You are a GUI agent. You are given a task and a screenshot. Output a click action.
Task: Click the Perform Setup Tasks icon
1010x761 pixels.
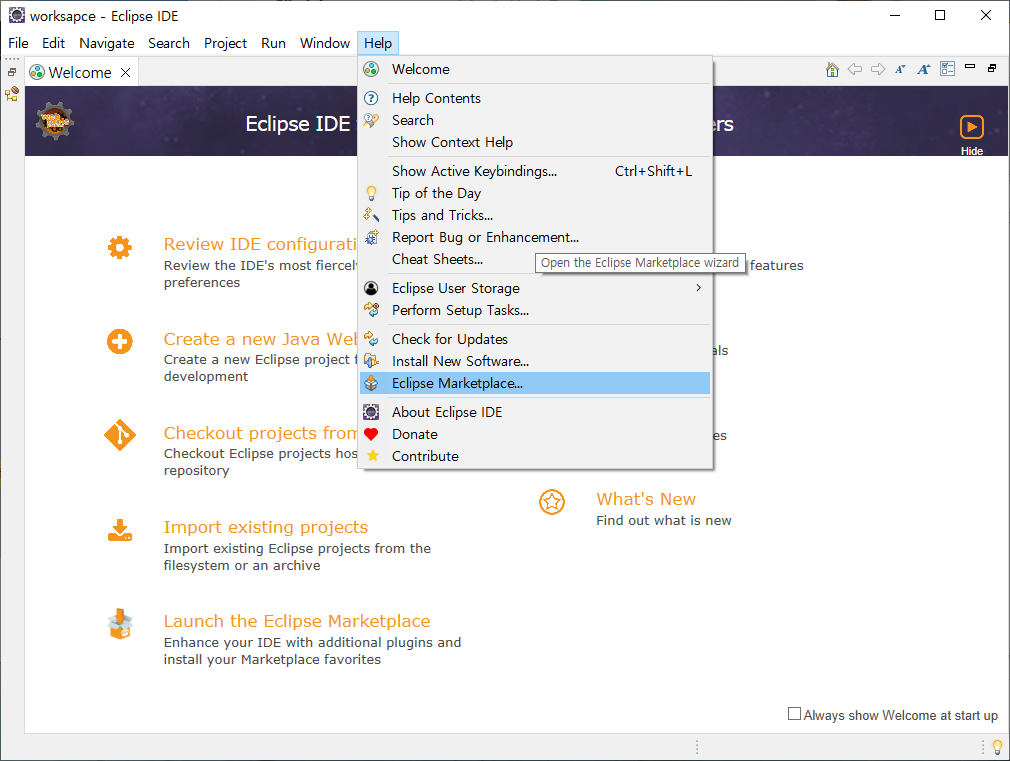tap(371, 310)
